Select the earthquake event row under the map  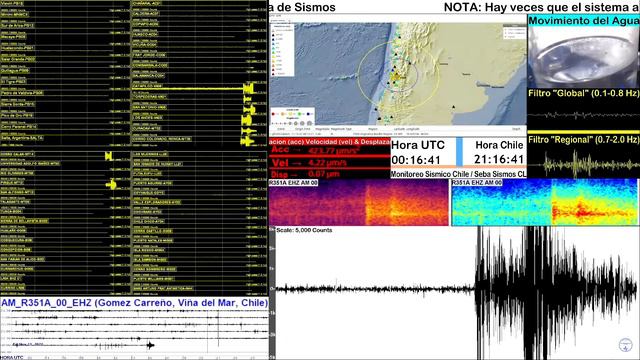(398, 134)
